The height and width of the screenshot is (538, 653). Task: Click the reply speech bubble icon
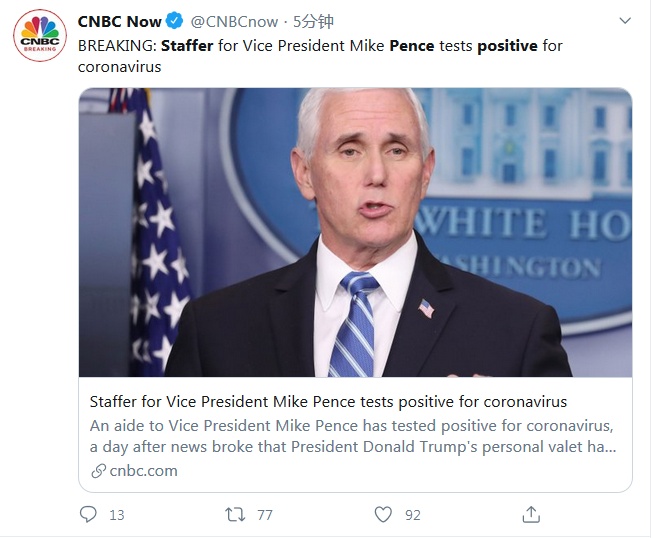click(x=89, y=514)
